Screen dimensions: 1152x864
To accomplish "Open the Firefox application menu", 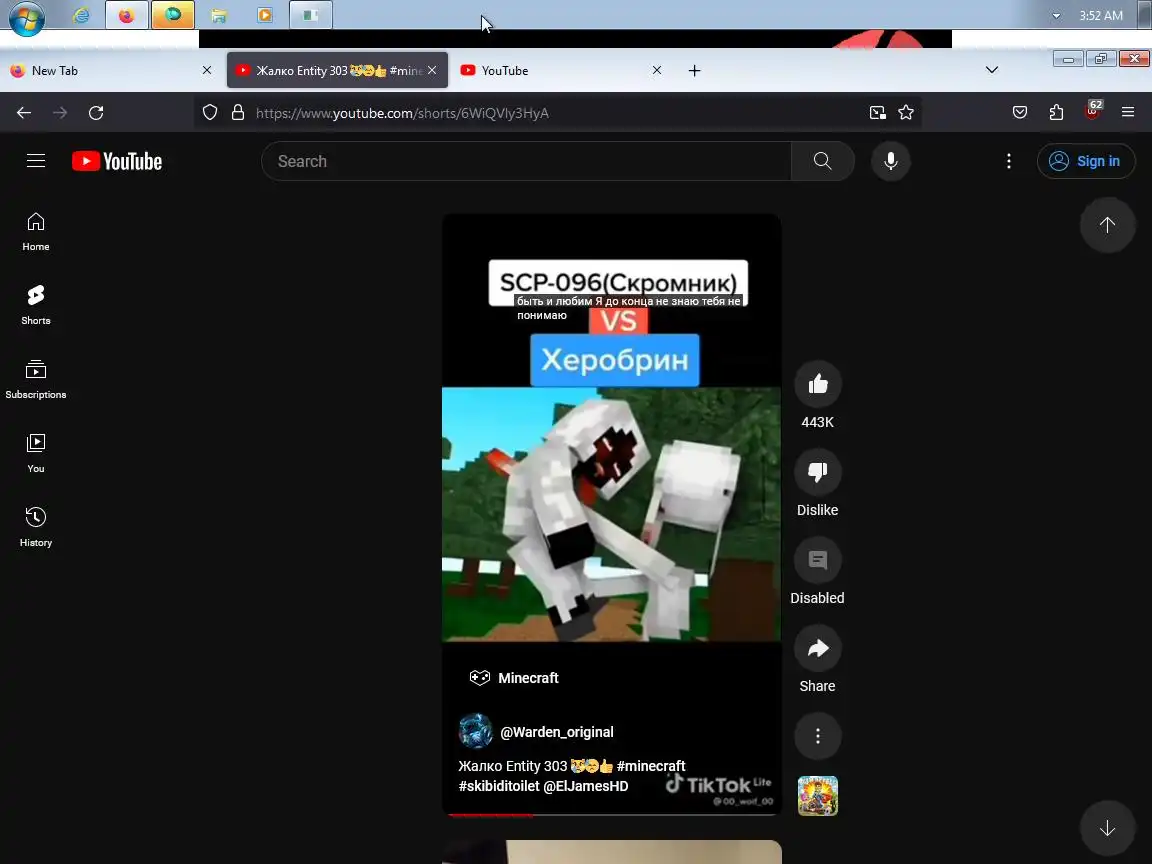I will tap(1128, 112).
